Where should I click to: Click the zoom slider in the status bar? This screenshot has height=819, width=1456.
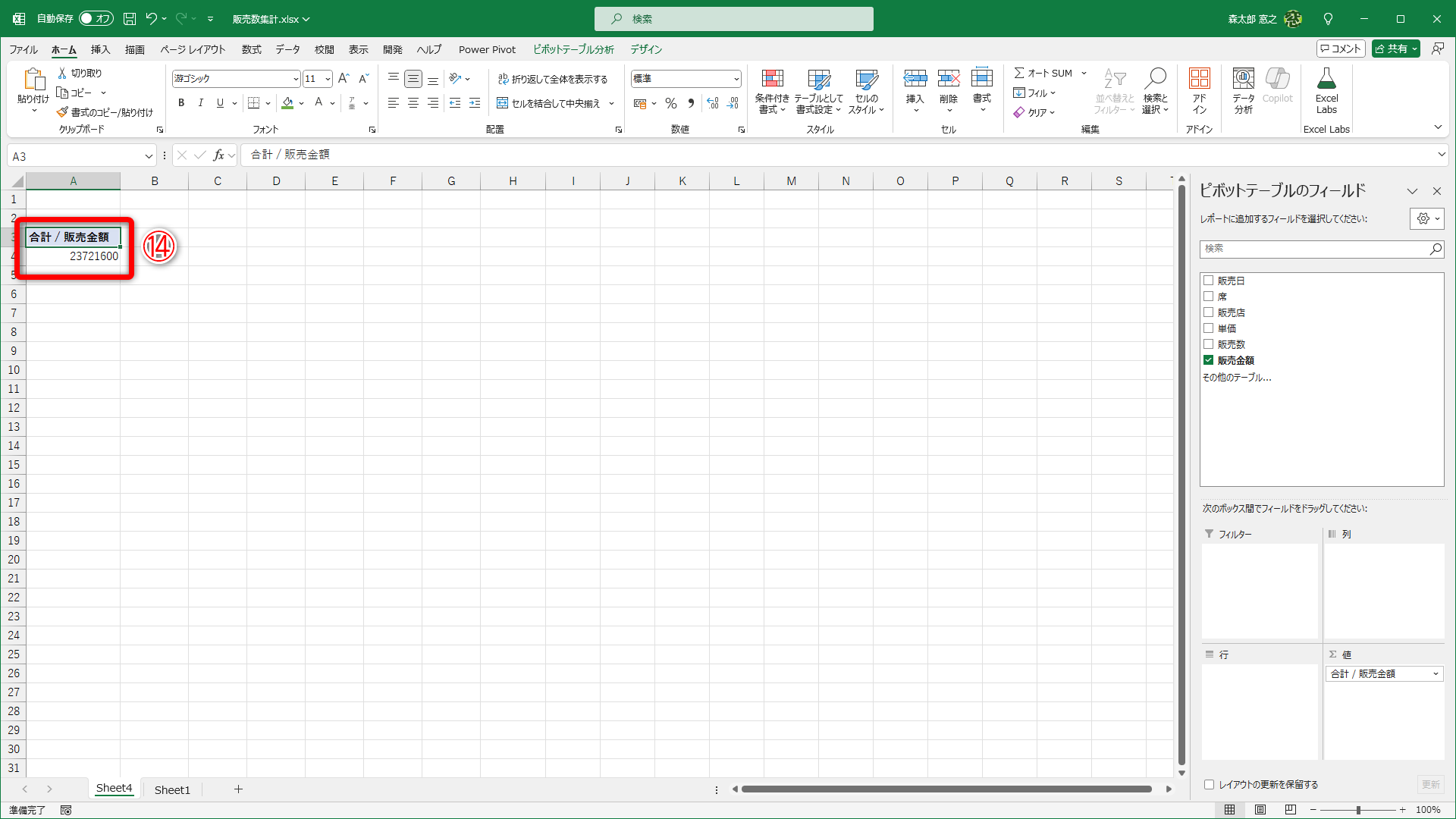(1358, 810)
